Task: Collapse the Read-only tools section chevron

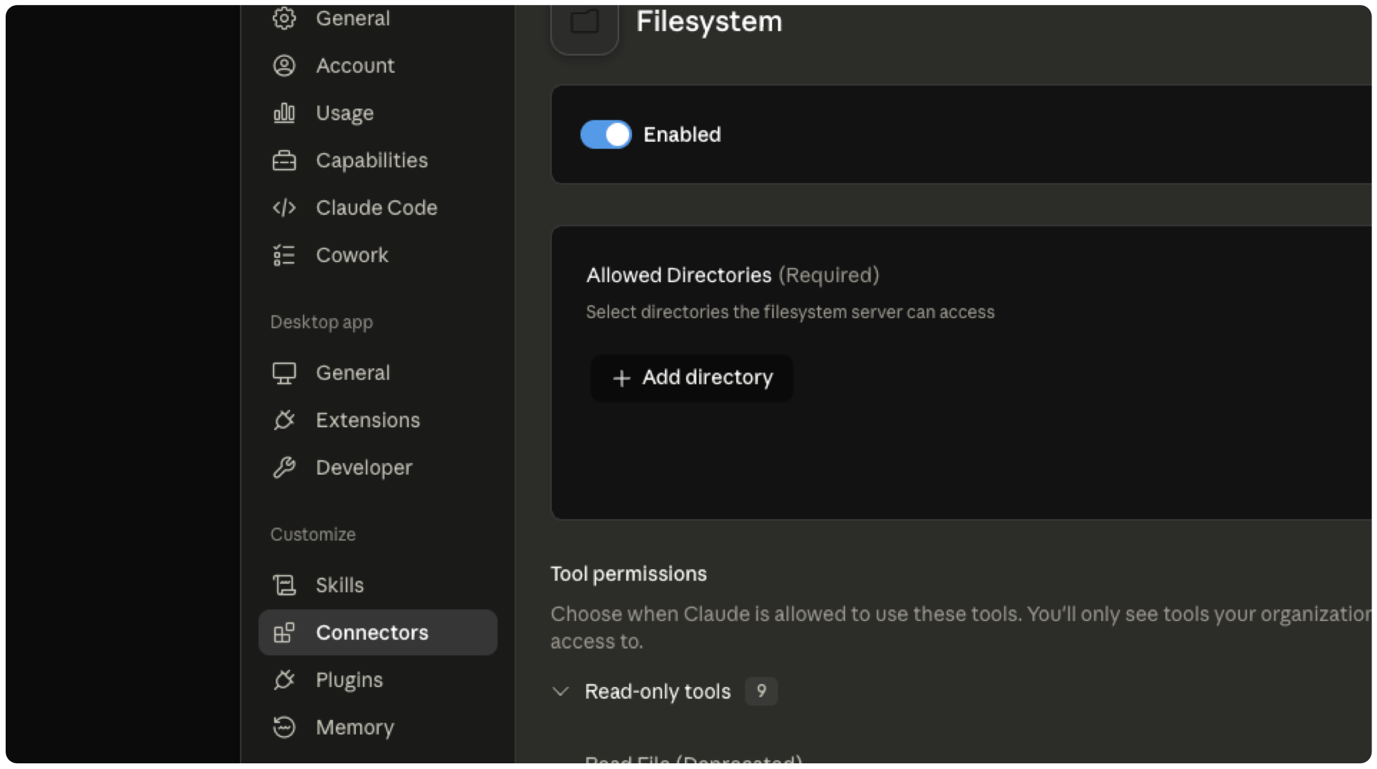Action: (x=561, y=692)
